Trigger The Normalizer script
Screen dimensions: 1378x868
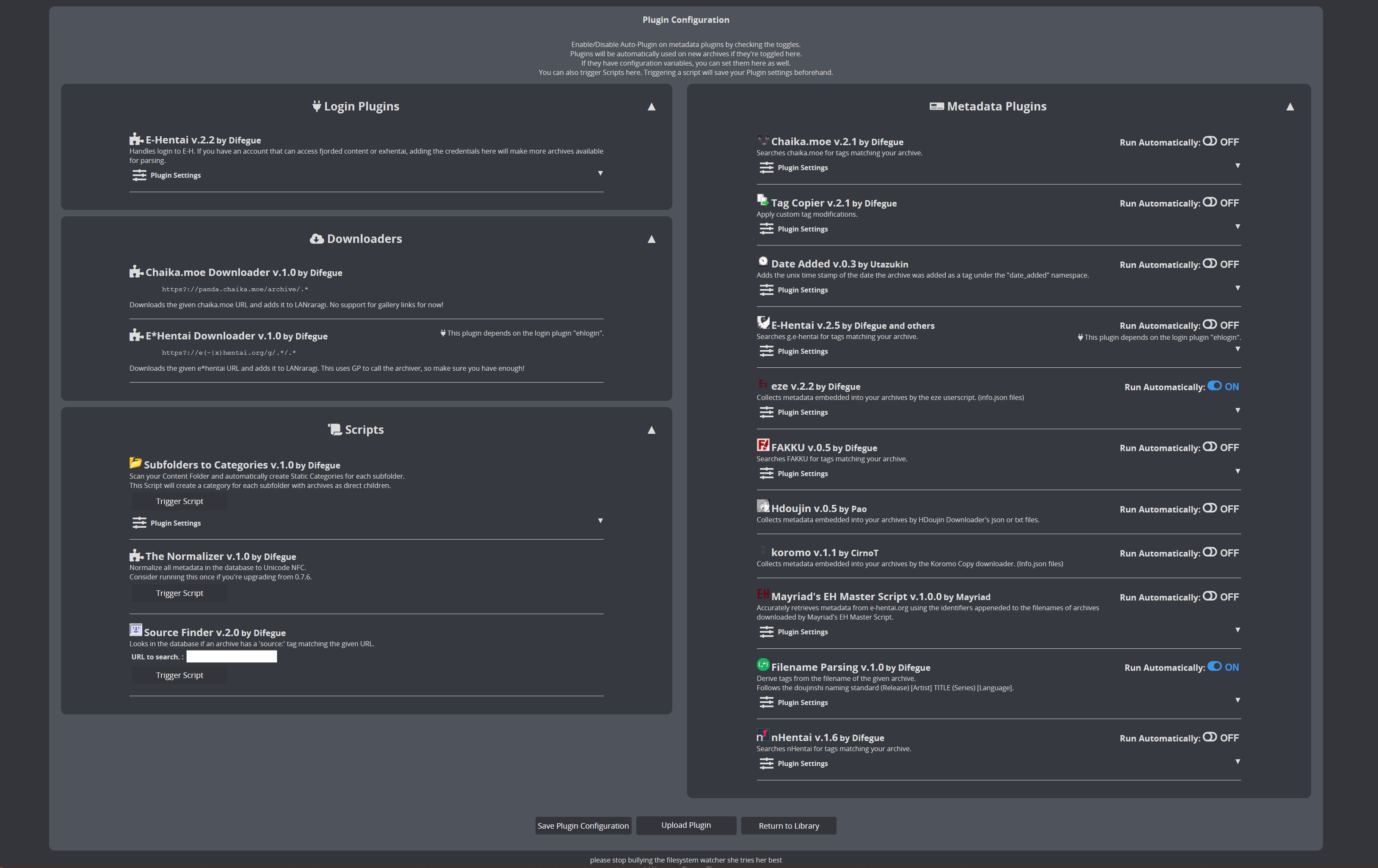click(179, 593)
